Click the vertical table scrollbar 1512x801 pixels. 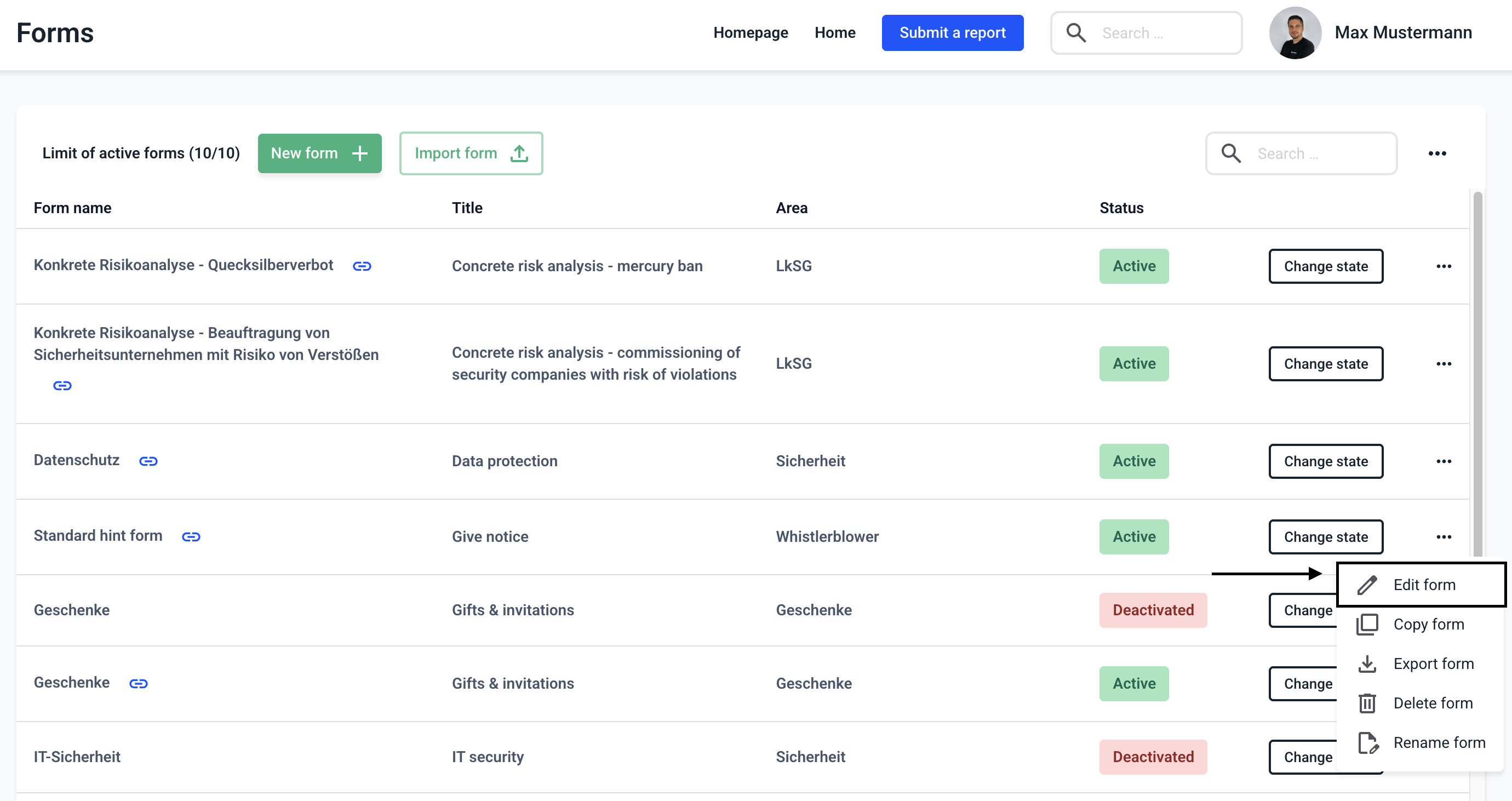[x=1477, y=375]
